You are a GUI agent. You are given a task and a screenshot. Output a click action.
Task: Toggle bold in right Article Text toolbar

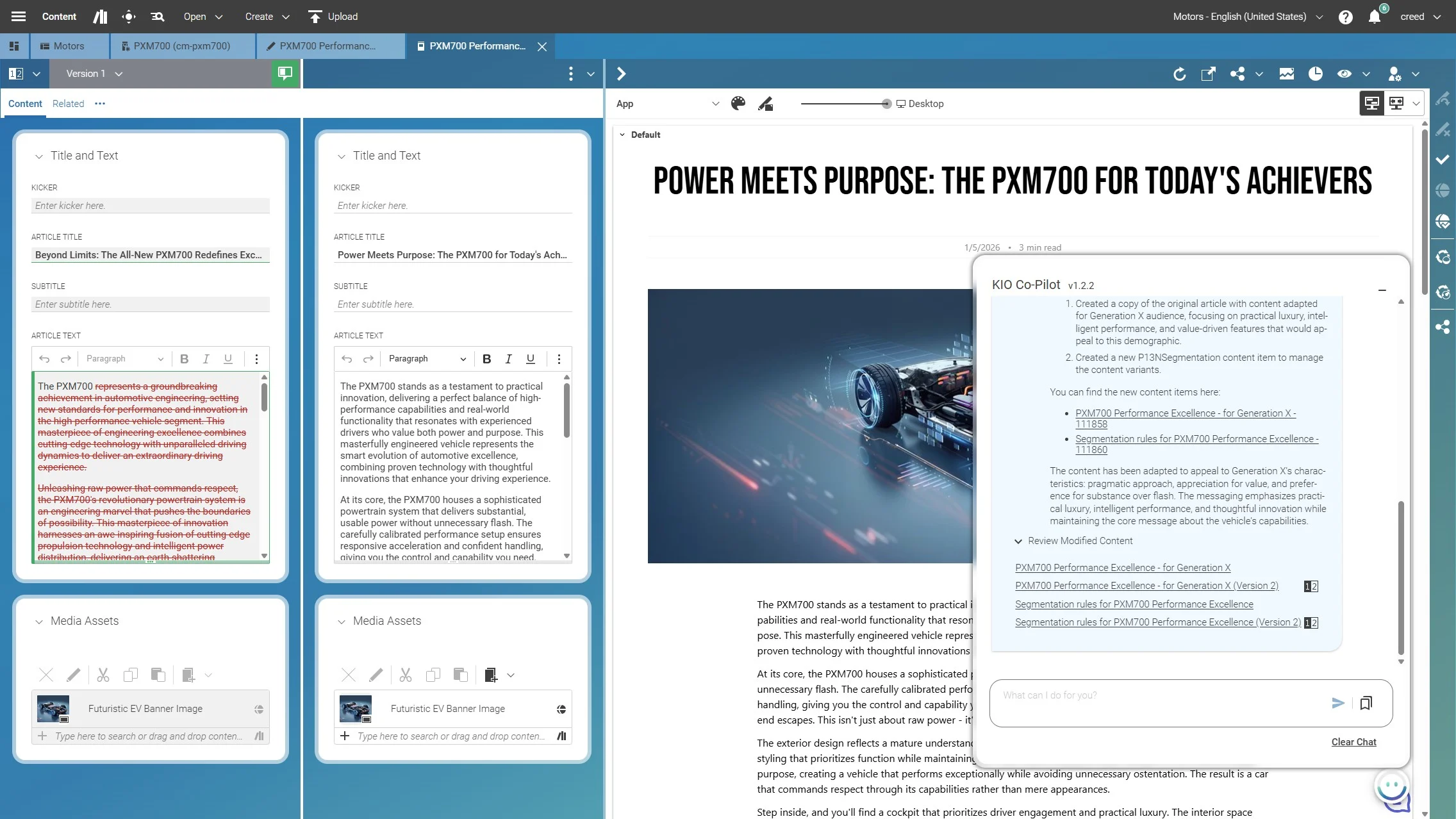coord(486,359)
